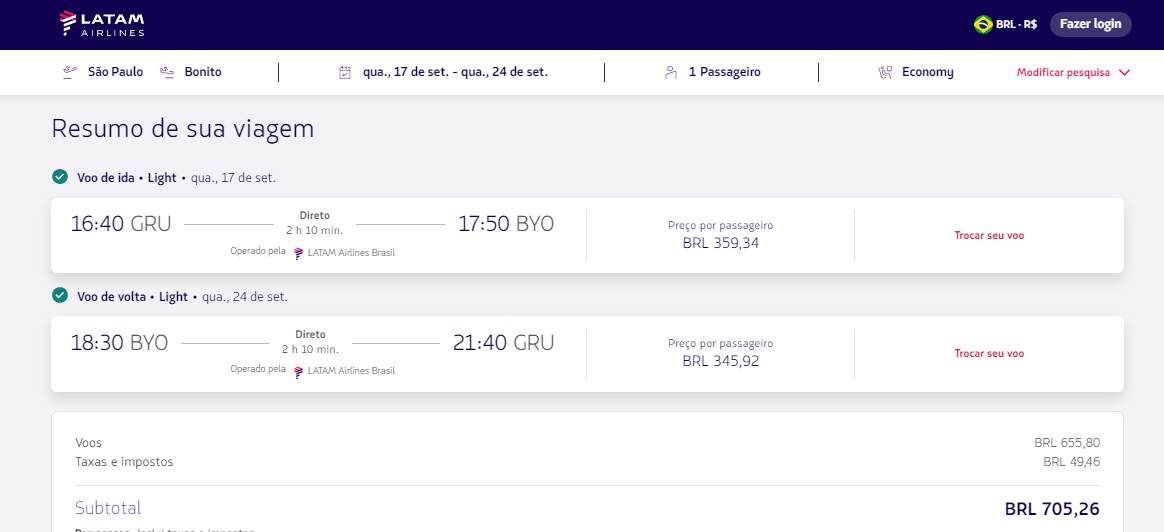
Task: Click the 16:40 GRU outbound flight card
Action: [312, 235]
